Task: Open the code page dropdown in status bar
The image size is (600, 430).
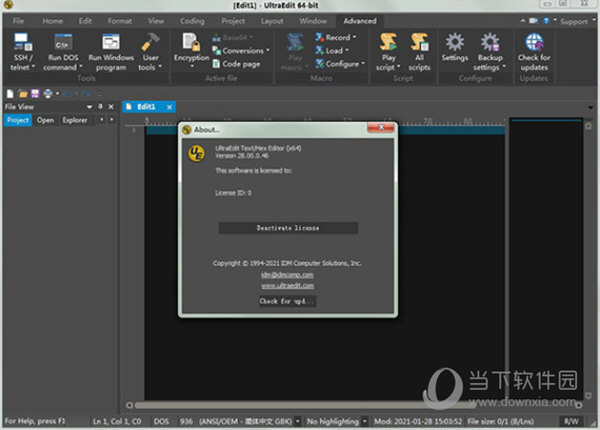Action: (x=298, y=421)
